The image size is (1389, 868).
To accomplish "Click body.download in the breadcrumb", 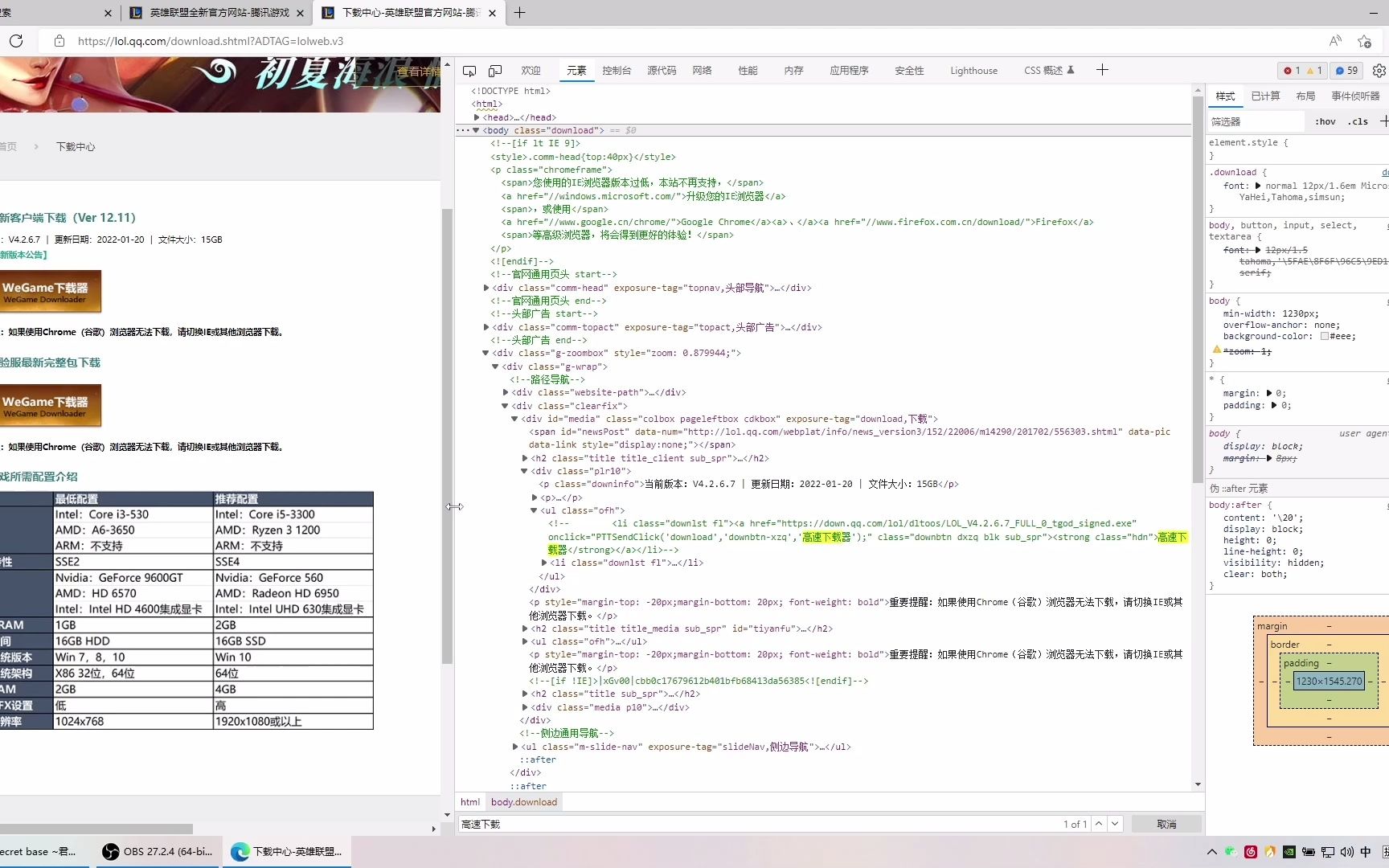I will [x=524, y=802].
